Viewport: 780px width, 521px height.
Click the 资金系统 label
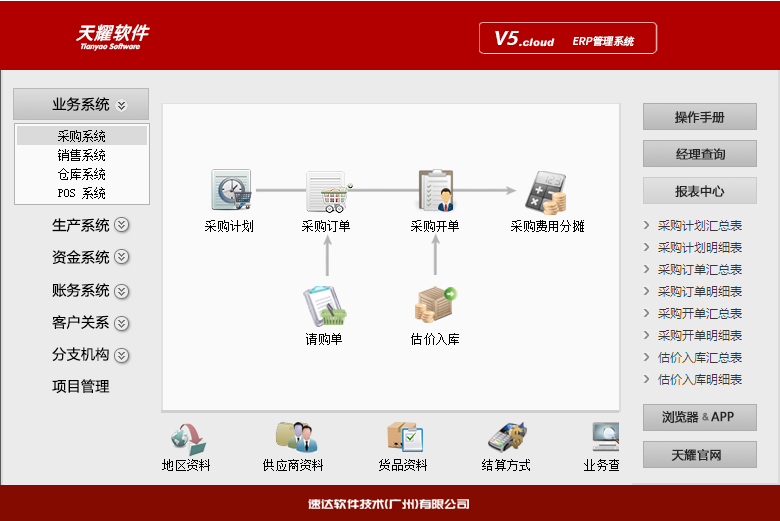pos(81,257)
